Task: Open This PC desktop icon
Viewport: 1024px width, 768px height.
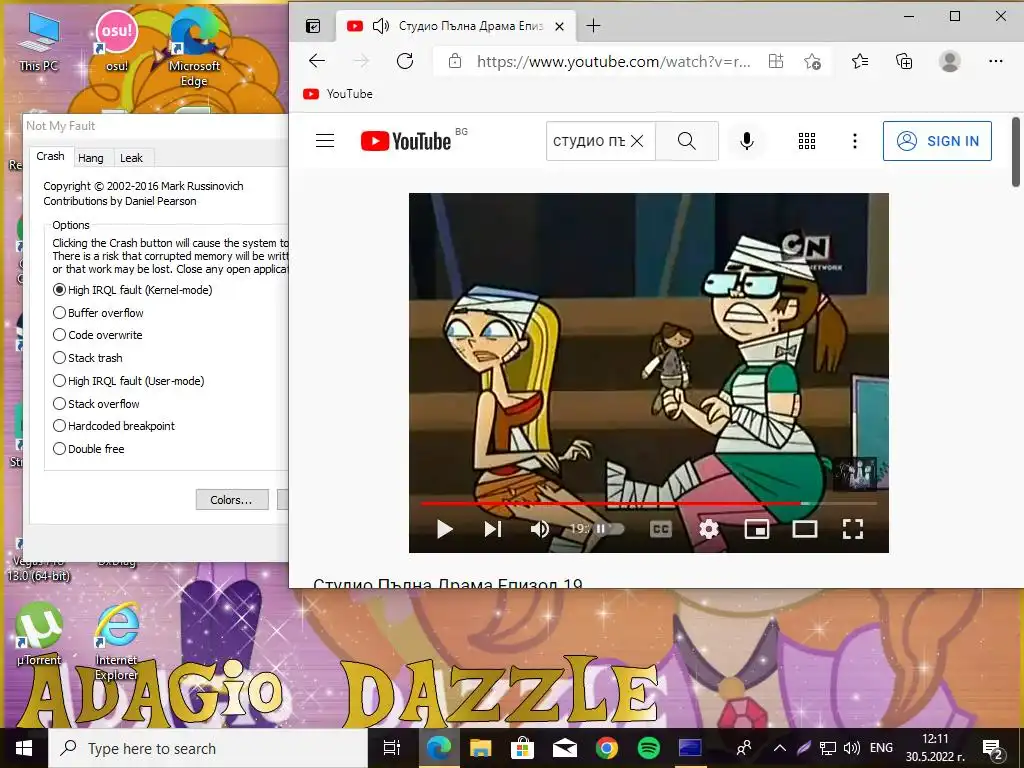Action: pos(39,42)
